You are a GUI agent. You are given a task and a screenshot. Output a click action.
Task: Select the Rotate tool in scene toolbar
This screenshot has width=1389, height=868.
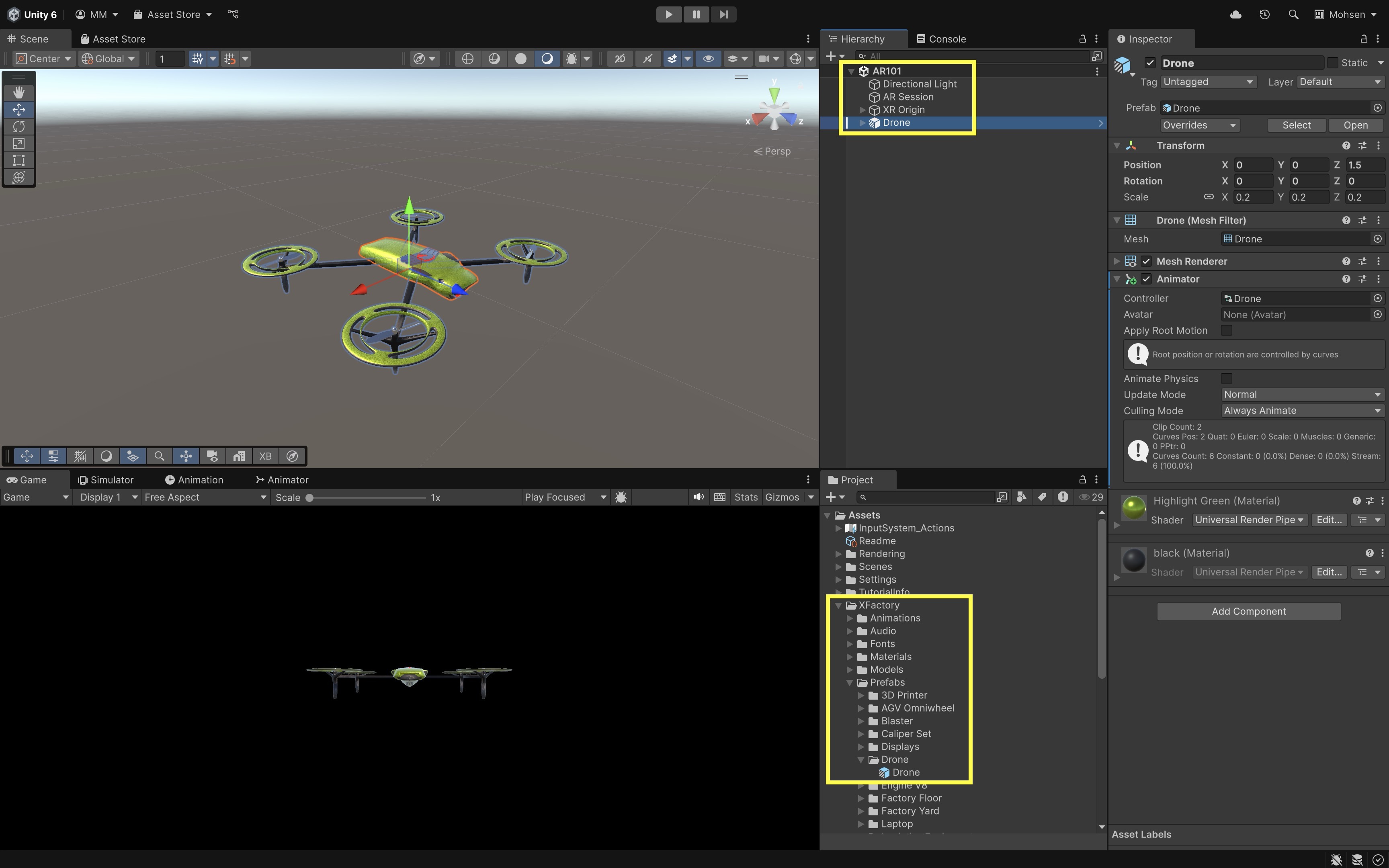[18, 126]
